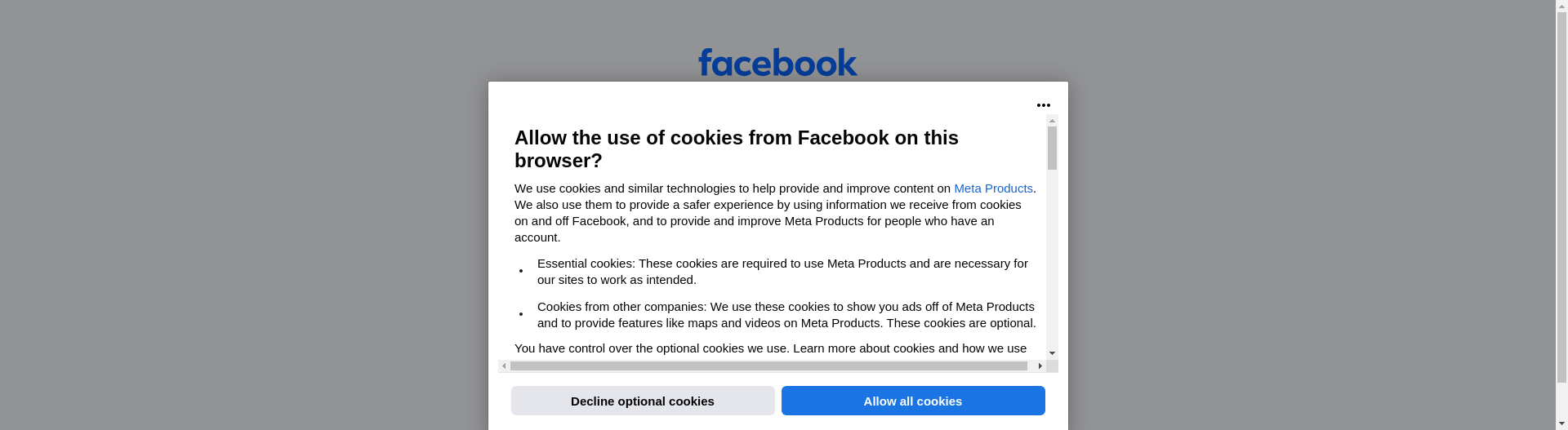Open the three-dot more options menu
The width and height of the screenshot is (1568, 430).
pyautogui.click(x=1043, y=105)
